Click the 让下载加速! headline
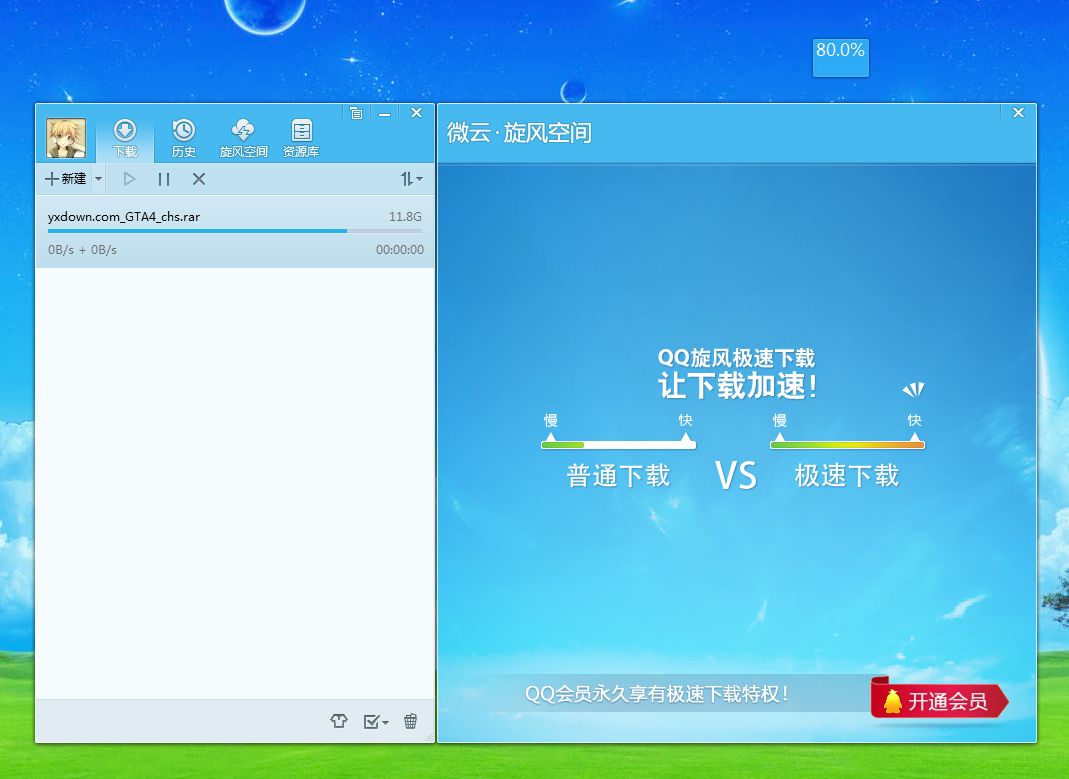The image size is (1069, 779). pos(738,386)
